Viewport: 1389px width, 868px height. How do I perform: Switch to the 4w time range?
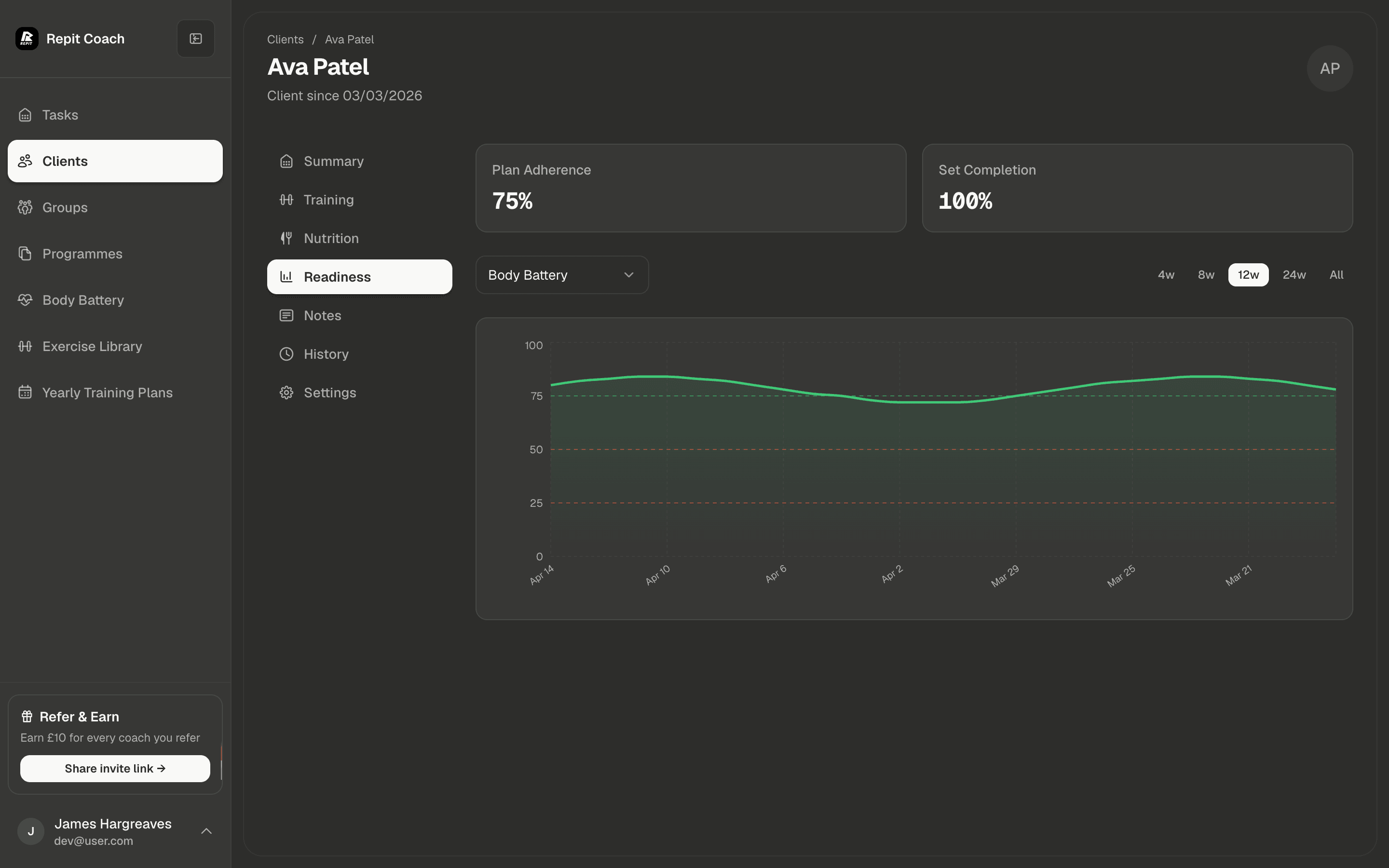click(1166, 274)
